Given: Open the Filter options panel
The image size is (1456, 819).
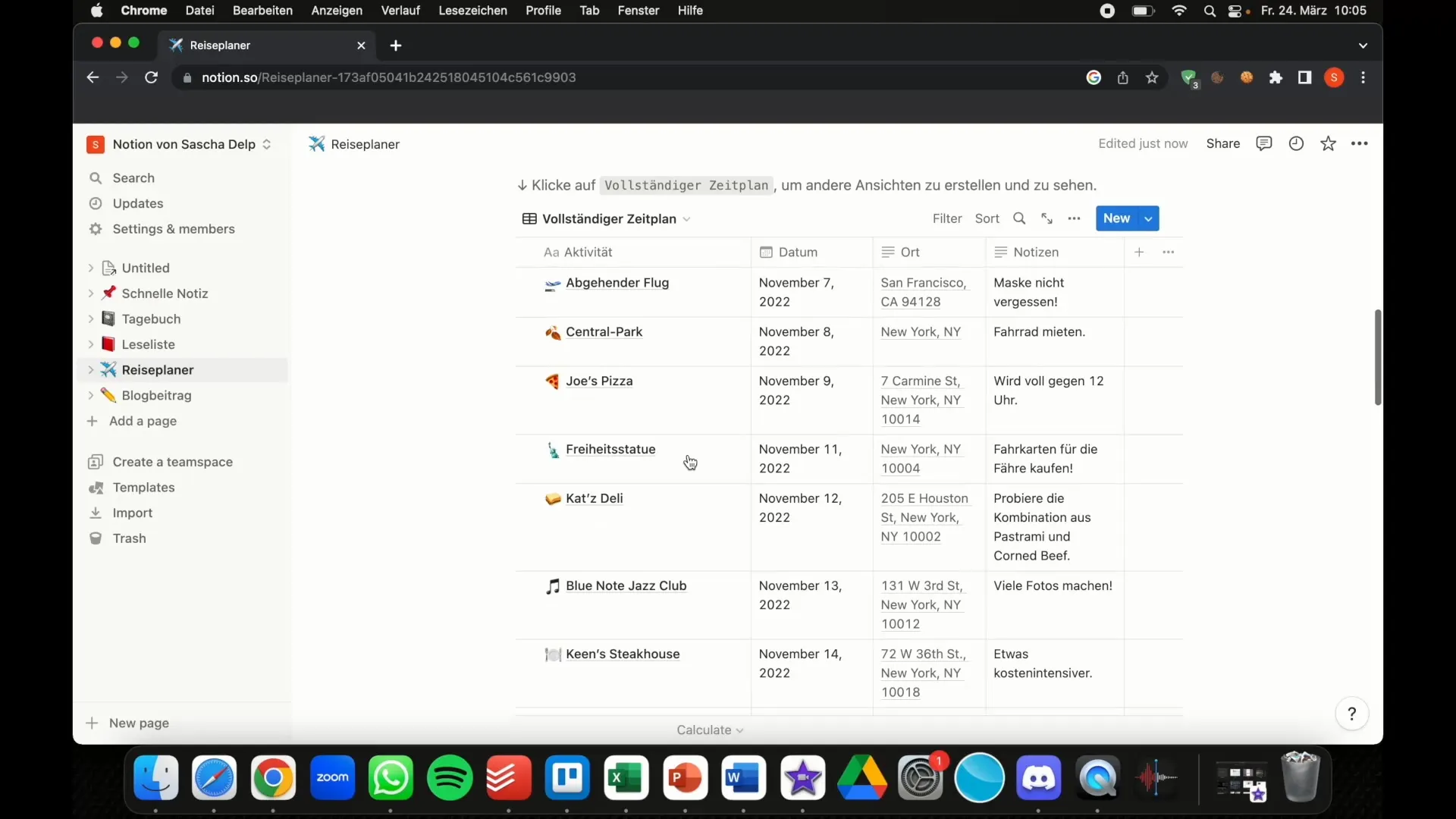Looking at the screenshot, I should (x=946, y=218).
